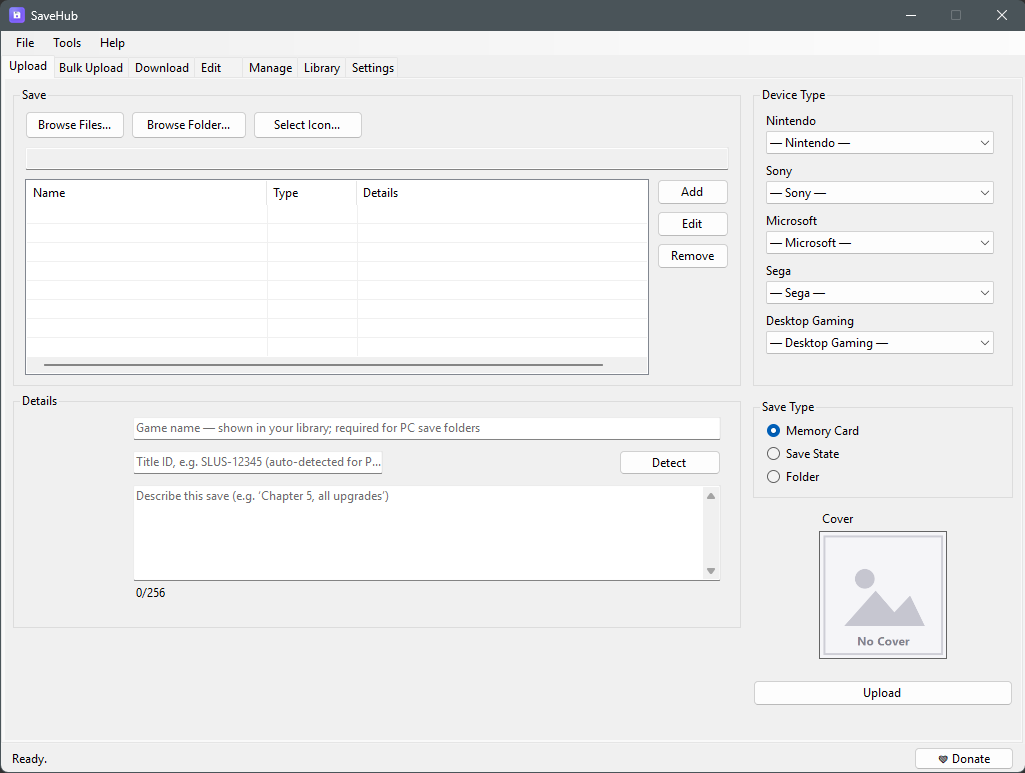Click the Detect button
Image resolution: width=1025 pixels, height=773 pixels.
[669, 463]
